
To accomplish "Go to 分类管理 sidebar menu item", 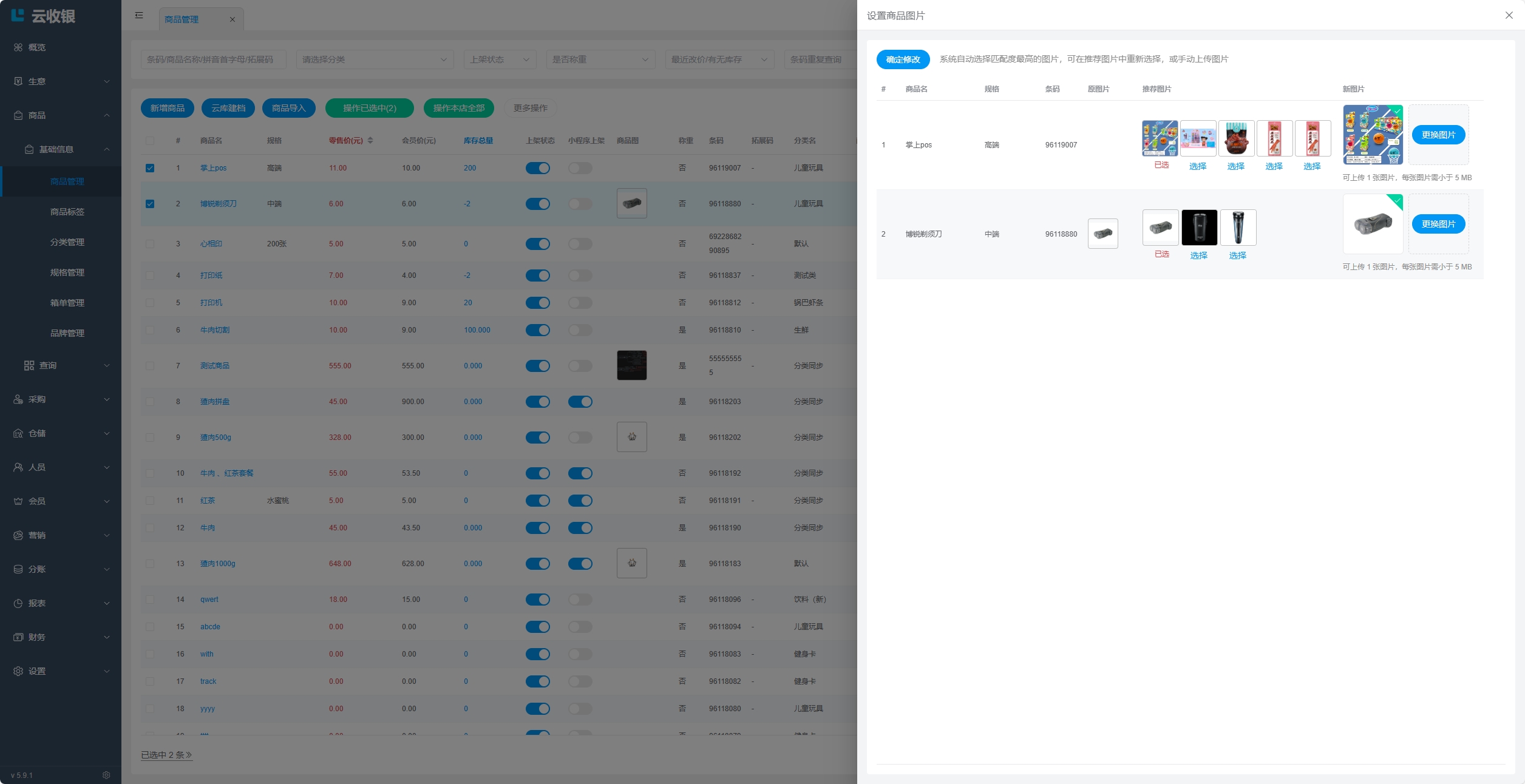I will click(67, 242).
